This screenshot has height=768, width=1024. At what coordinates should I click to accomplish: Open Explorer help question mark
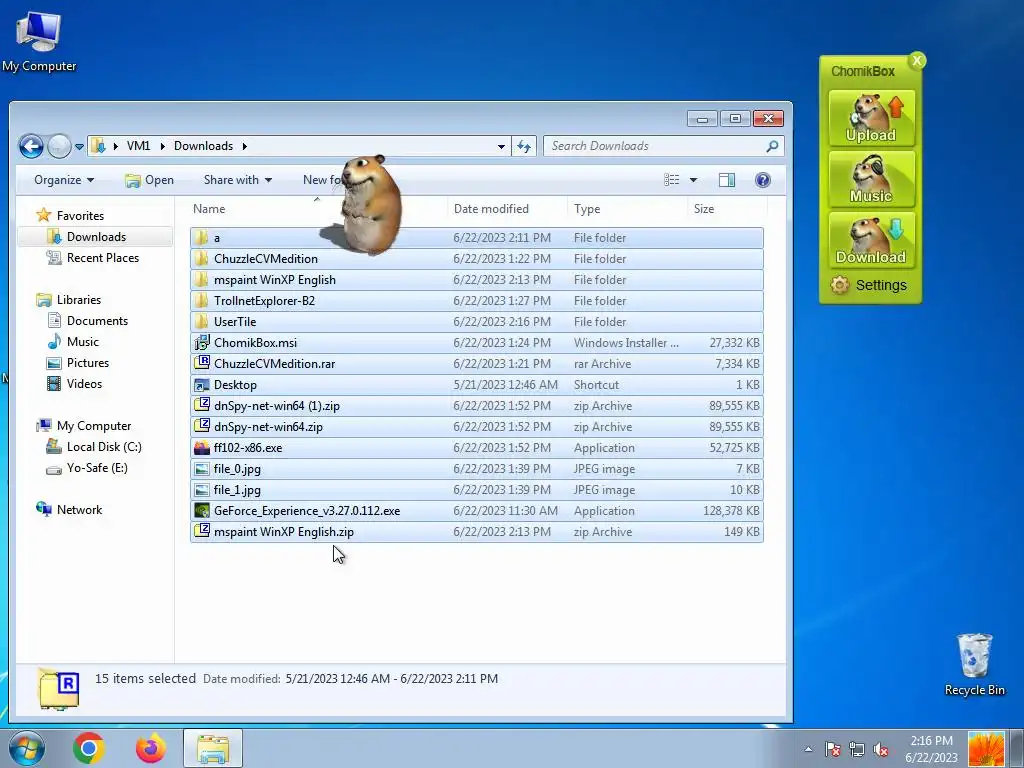pyautogui.click(x=762, y=180)
